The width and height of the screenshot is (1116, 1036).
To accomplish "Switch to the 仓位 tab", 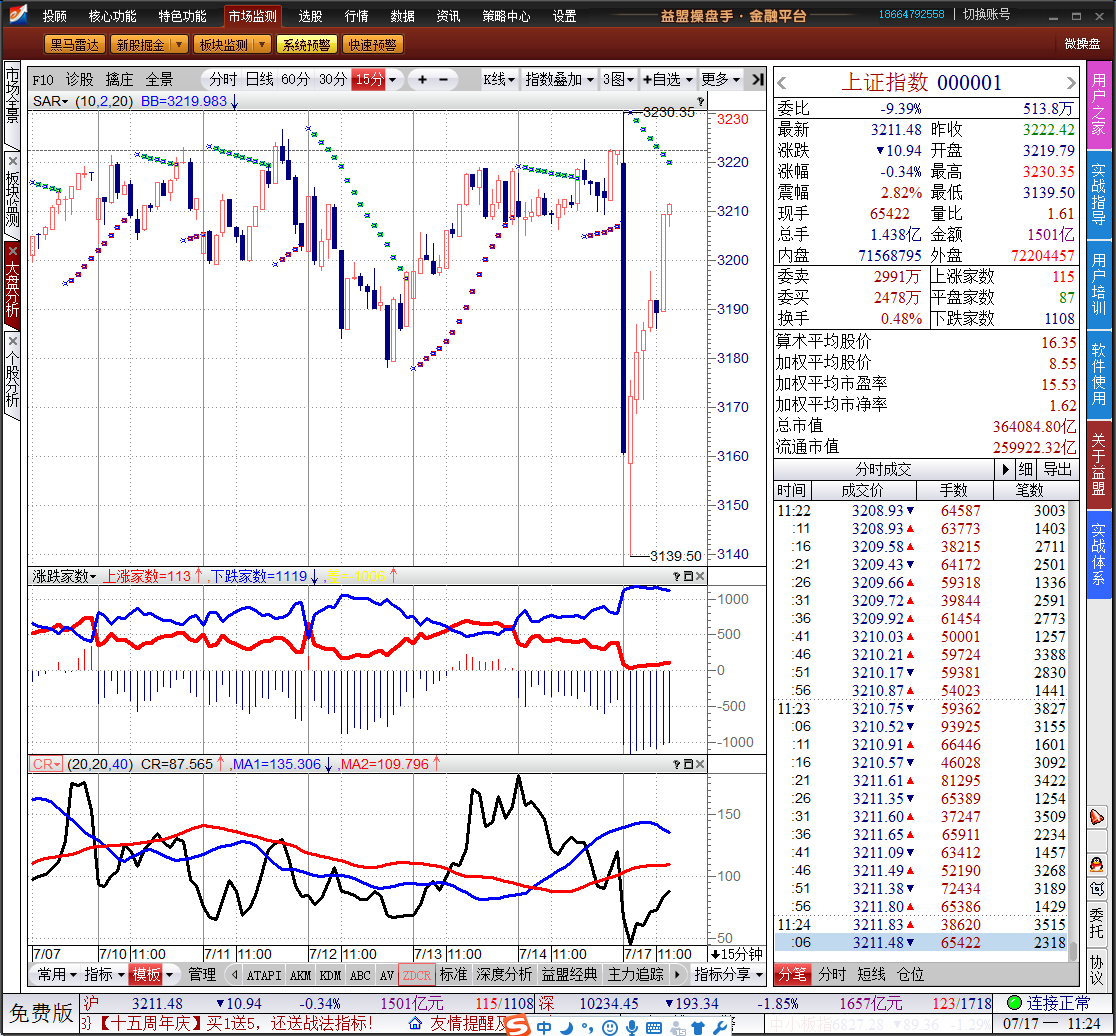I will pos(910,975).
